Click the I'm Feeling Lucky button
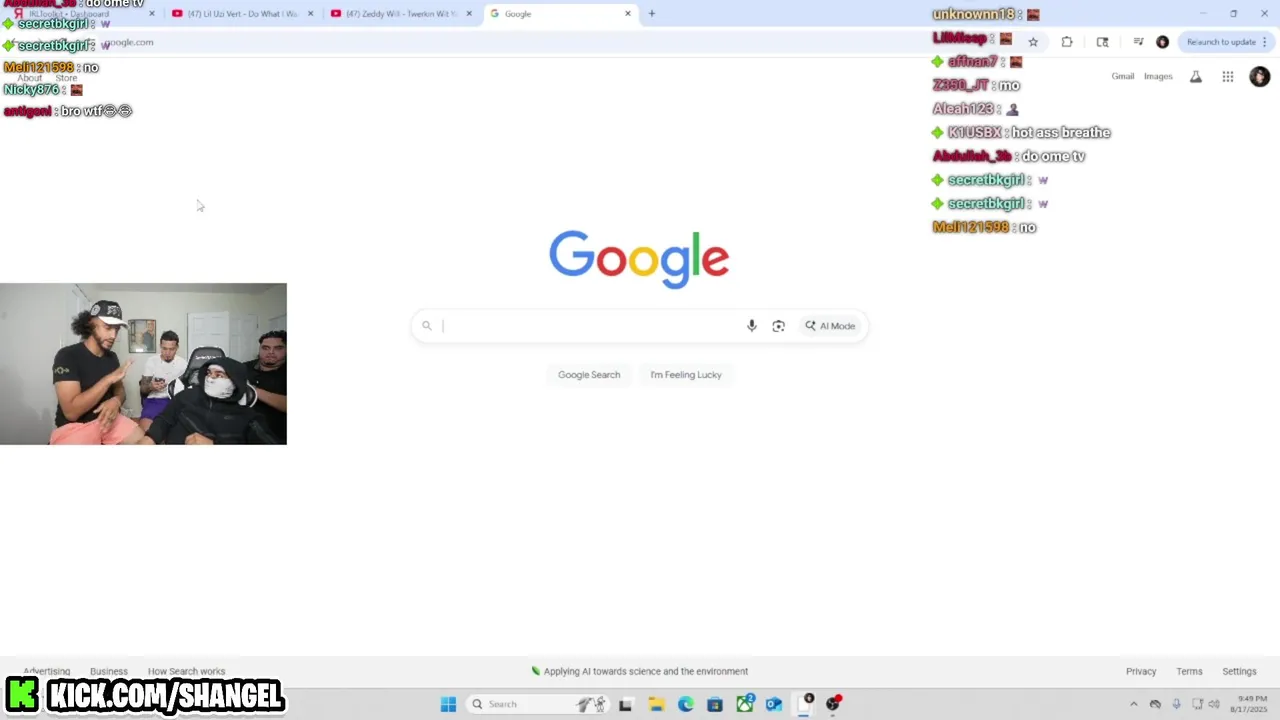The image size is (1280, 720). pyautogui.click(x=686, y=375)
